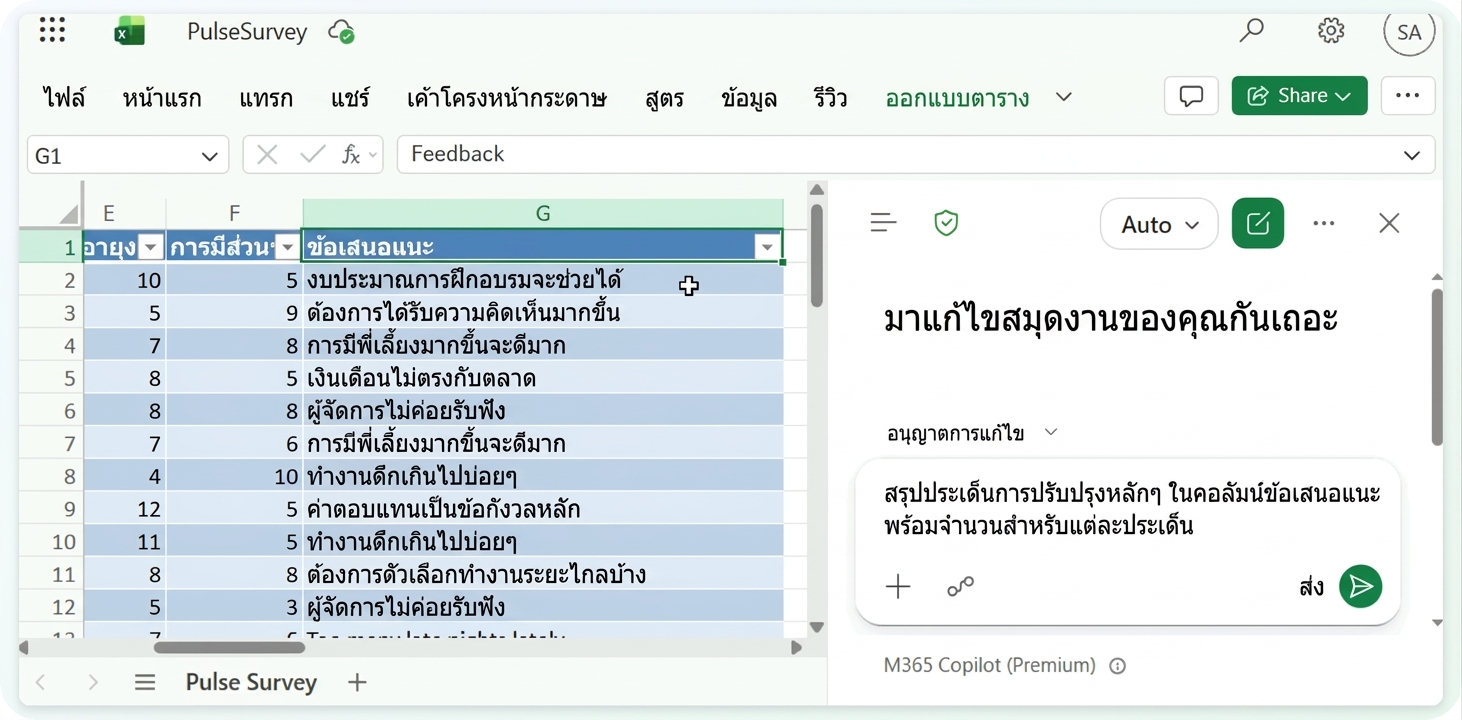
Task: Expand the formula bar chevron
Action: pyautogui.click(x=1412, y=155)
